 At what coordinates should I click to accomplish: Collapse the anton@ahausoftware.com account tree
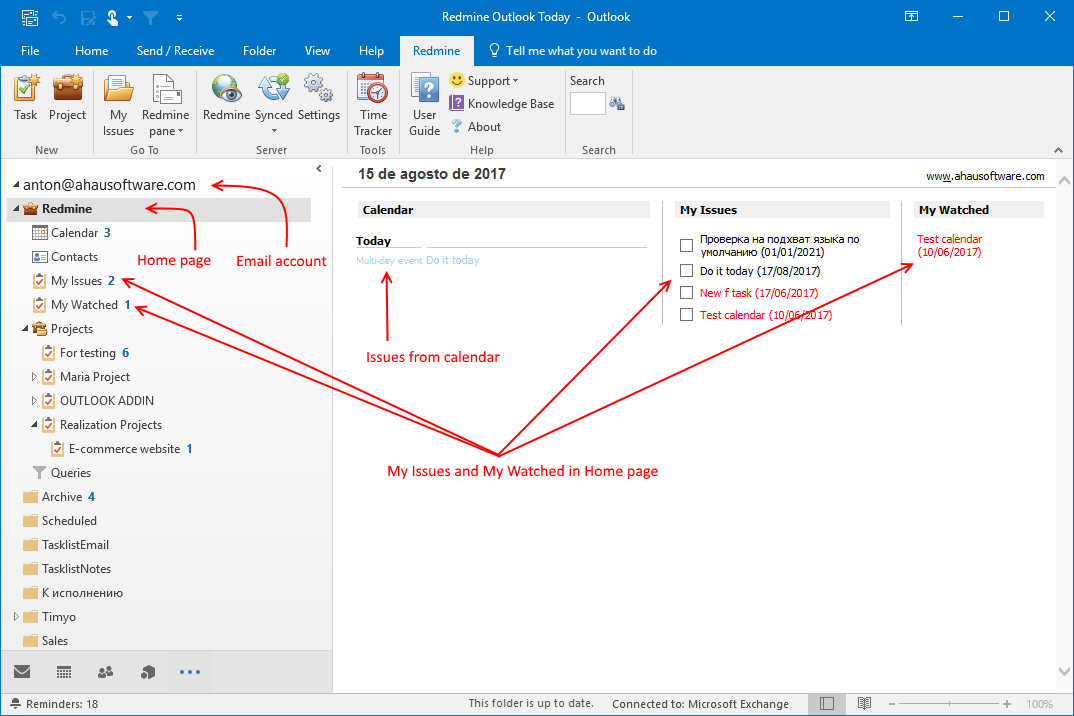coord(16,184)
